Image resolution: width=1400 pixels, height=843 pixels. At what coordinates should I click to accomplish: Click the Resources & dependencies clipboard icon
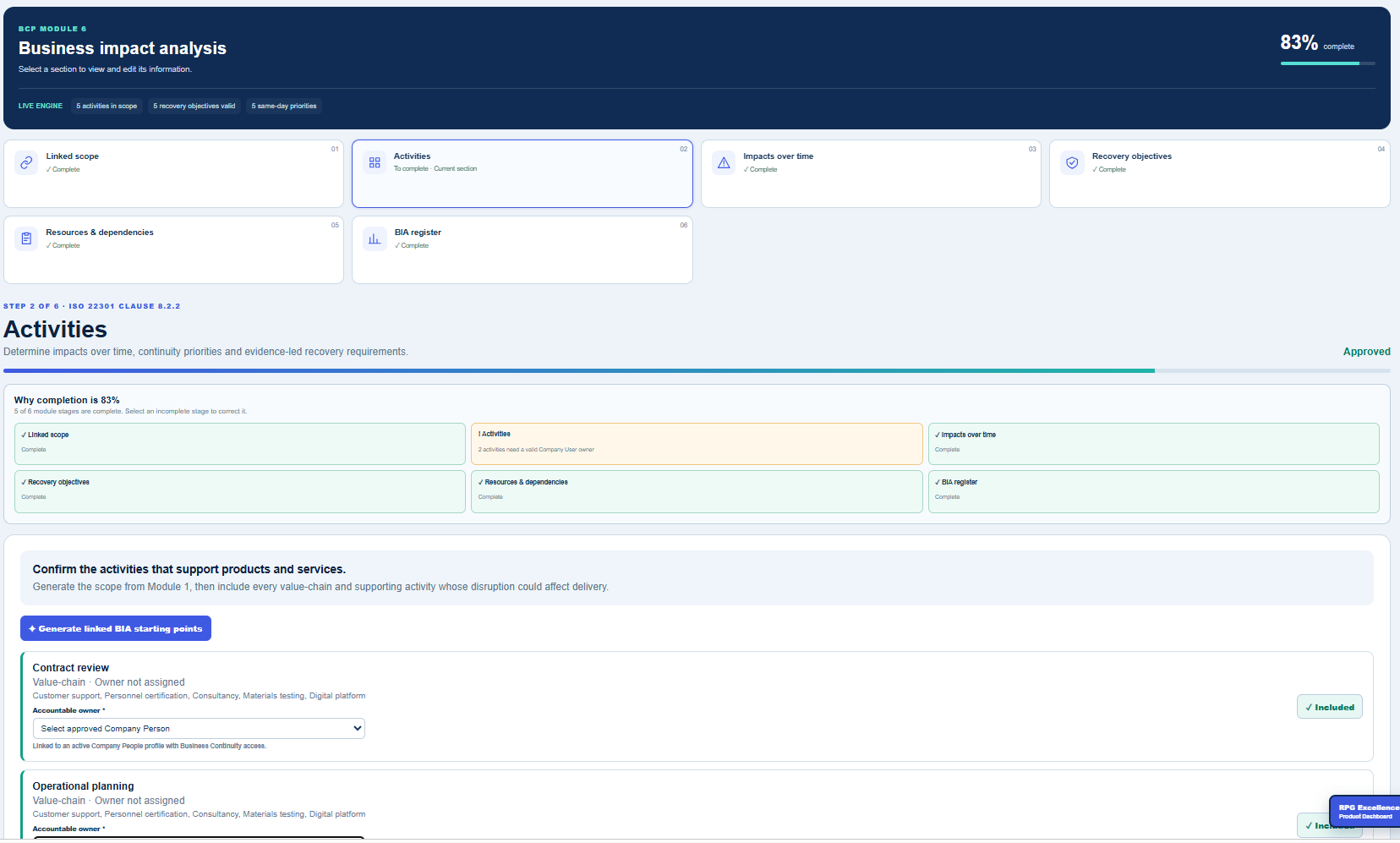tap(26, 238)
